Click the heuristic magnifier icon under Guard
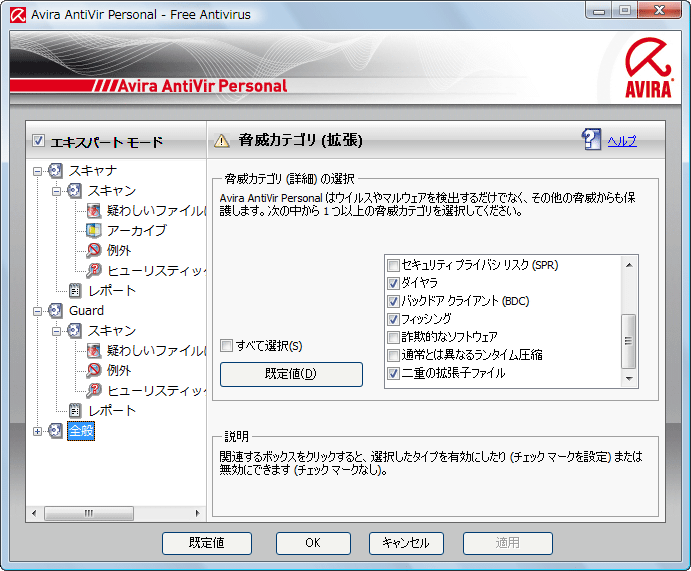Viewport: 691px width, 571px height. [x=93, y=390]
